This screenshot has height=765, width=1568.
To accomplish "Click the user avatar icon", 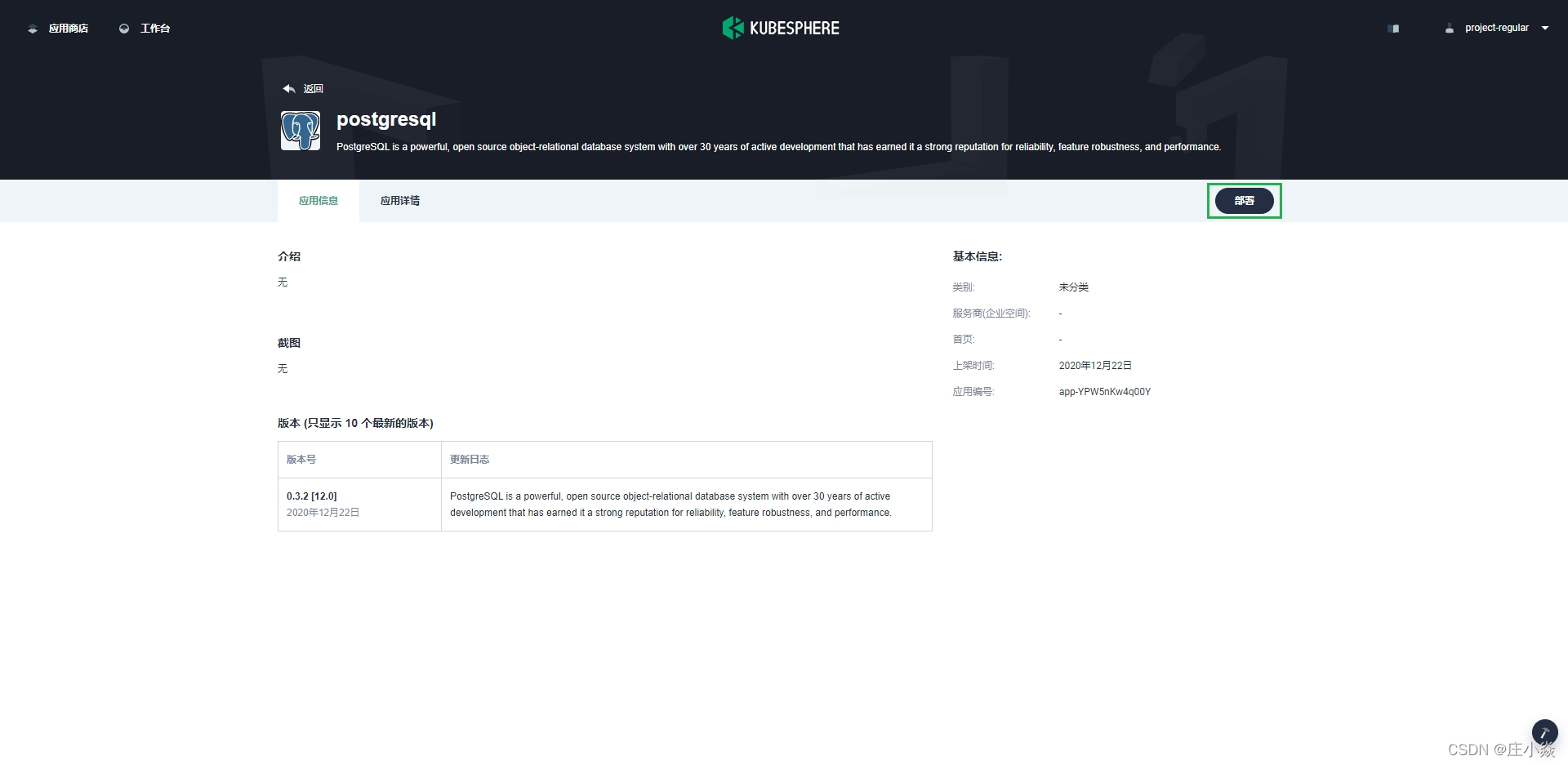I will [x=1450, y=29].
